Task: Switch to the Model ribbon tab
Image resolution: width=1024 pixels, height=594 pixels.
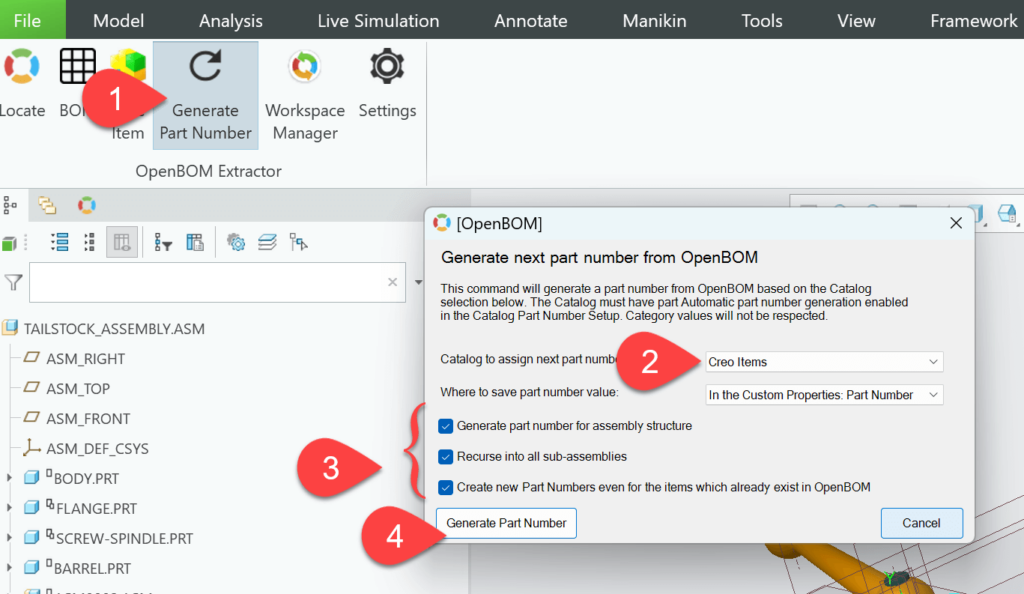Action: (118, 21)
